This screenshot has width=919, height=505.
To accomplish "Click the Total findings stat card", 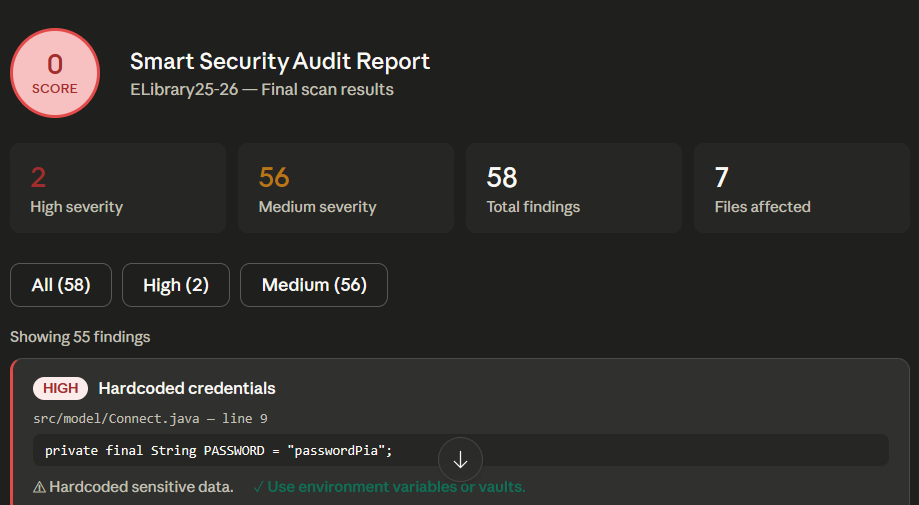I will point(574,188).
